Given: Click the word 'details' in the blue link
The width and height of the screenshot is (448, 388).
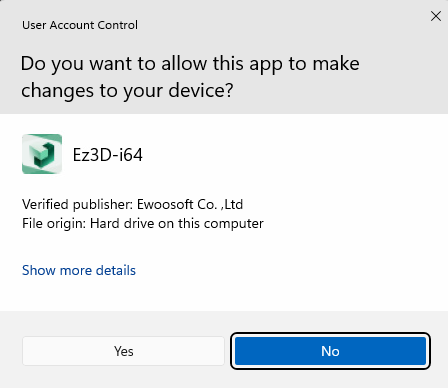Looking at the screenshot, I should [x=116, y=270].
